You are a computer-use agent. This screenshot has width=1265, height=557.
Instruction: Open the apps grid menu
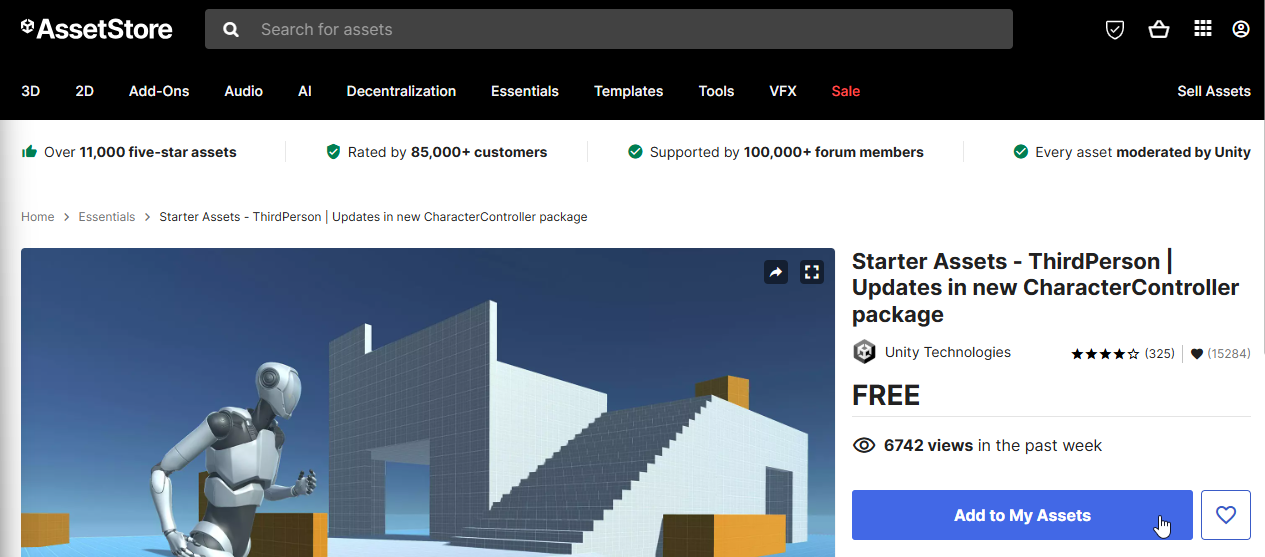point(1203,29)
